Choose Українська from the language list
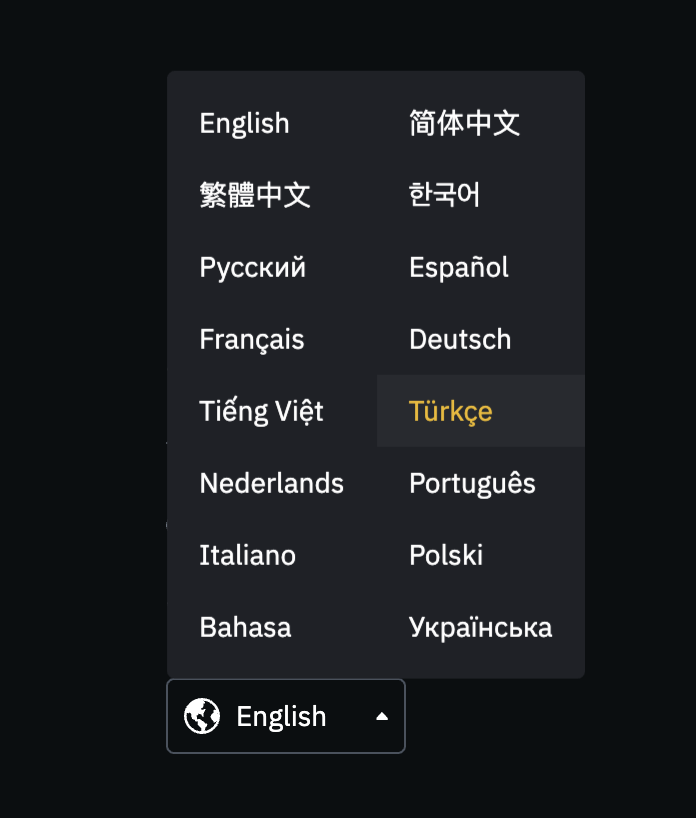Image resolution: width=696 pixels, height=818 pixels. coord(480,628)
